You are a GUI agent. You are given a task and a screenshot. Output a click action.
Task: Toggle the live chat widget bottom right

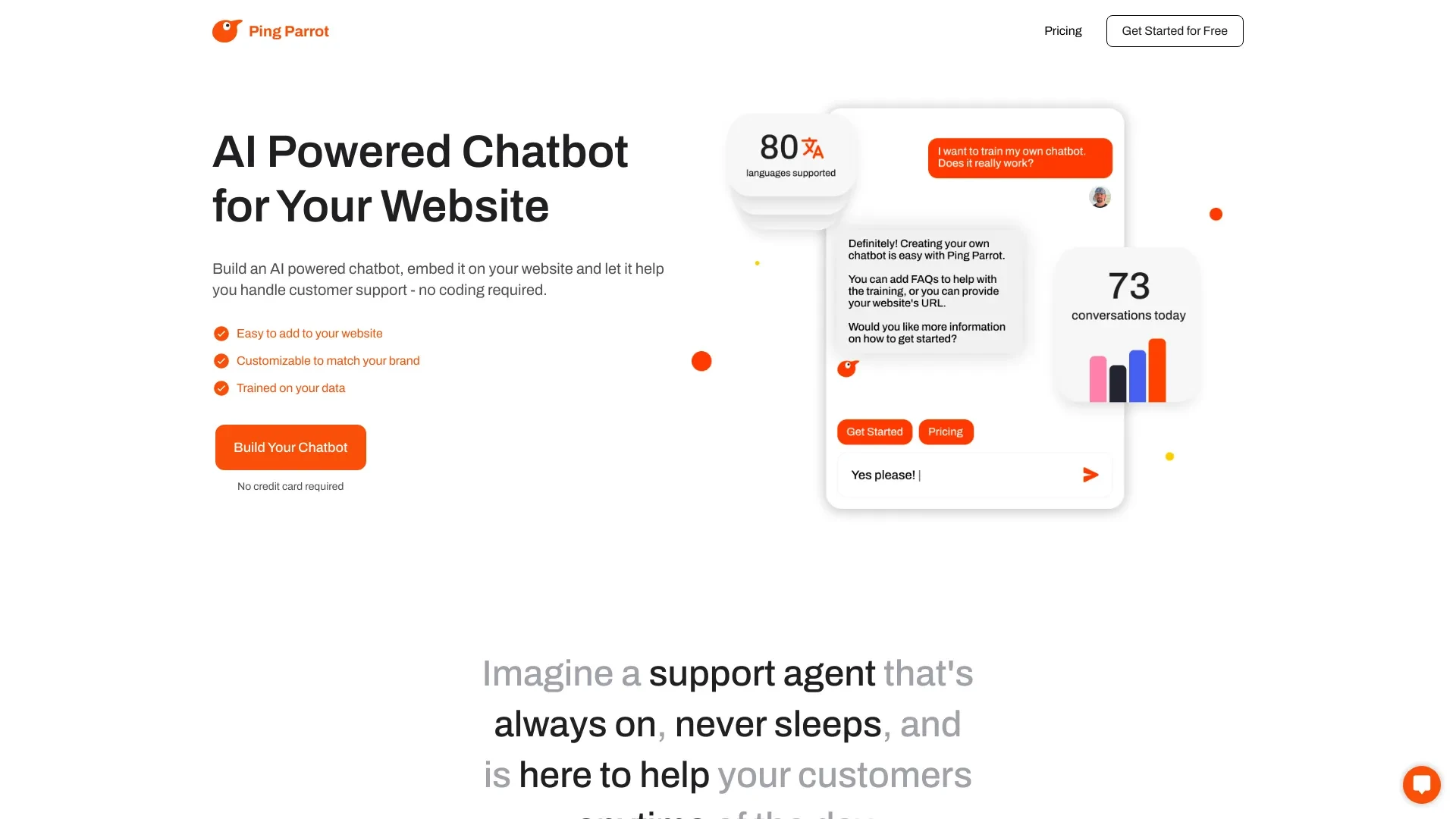tap(1421, 784)
